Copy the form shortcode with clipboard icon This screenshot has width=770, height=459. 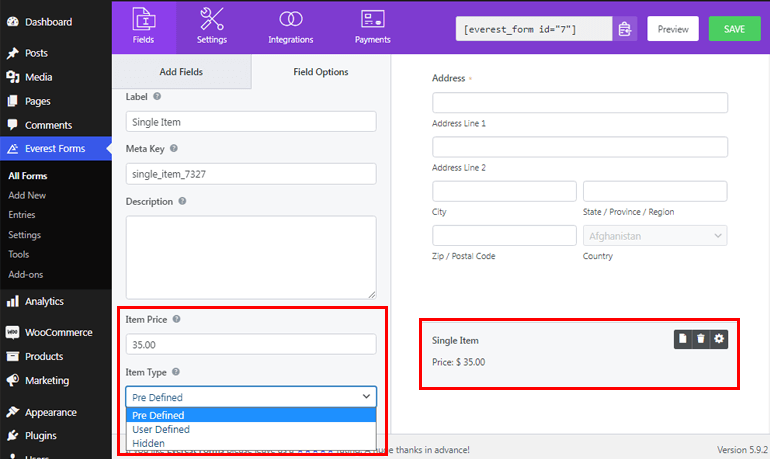point(625,29)
